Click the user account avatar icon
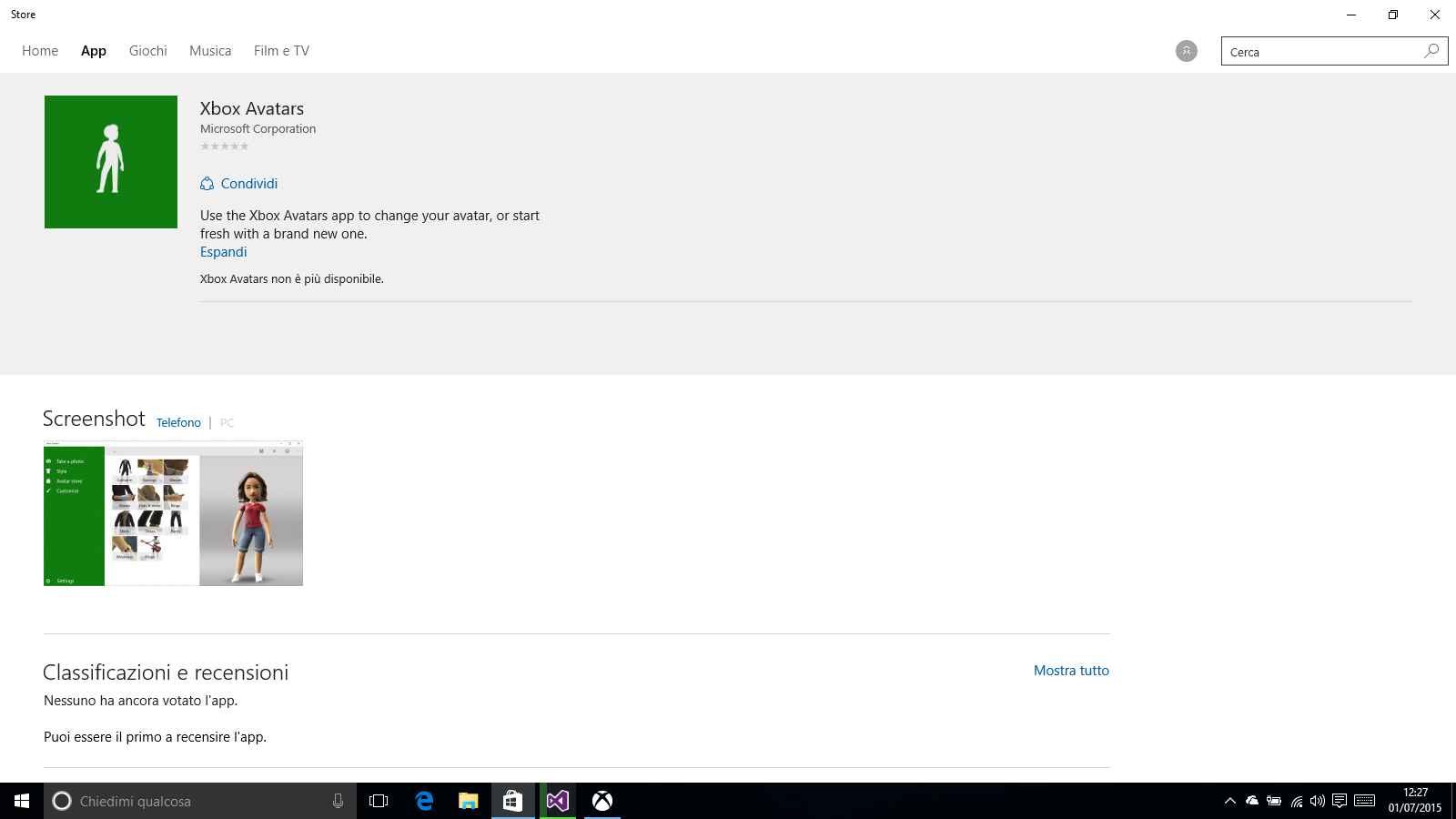This screenshot has width=1456, height=819. (x=1187, y=51)
